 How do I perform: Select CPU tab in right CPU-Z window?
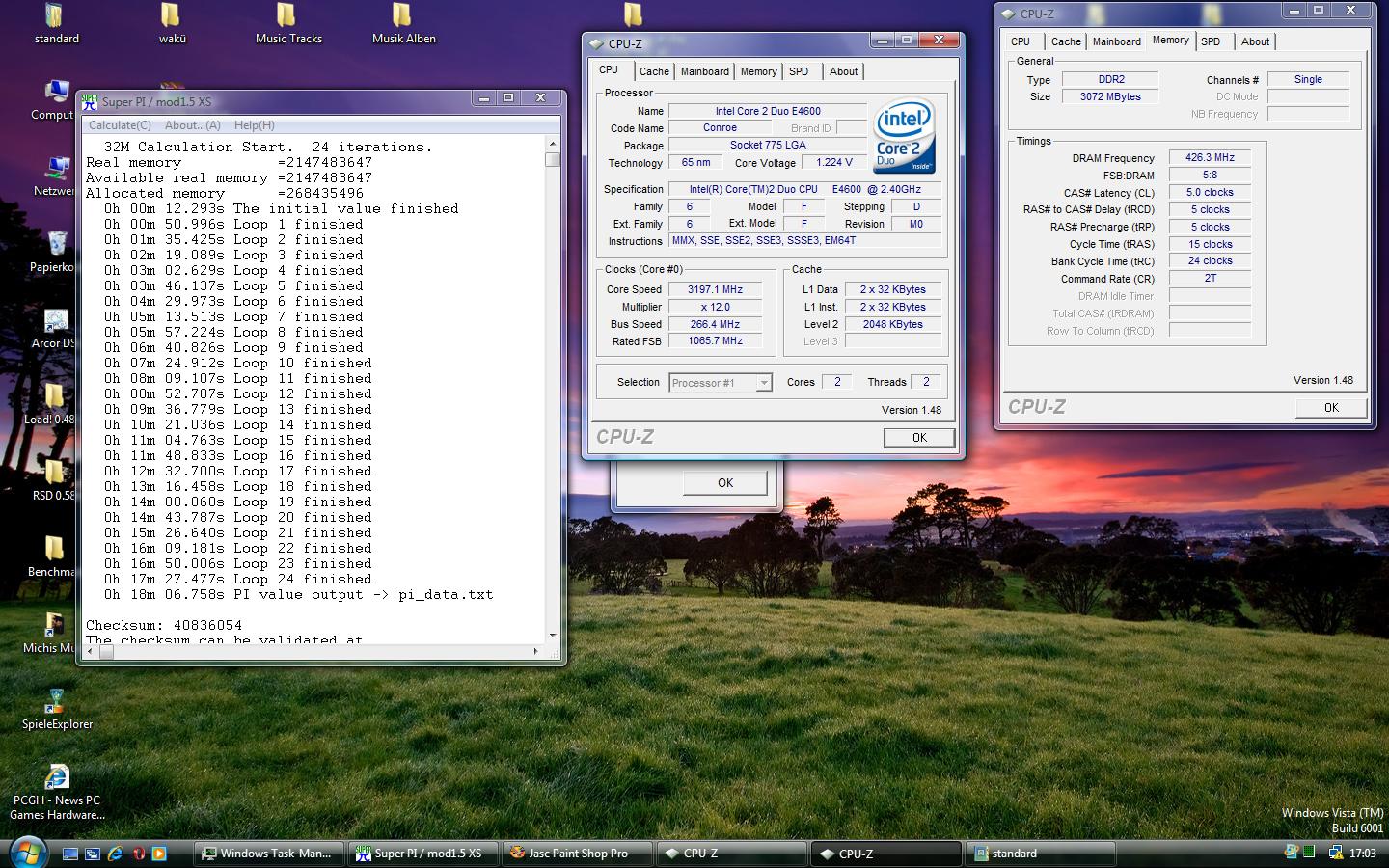(1021, 41)
